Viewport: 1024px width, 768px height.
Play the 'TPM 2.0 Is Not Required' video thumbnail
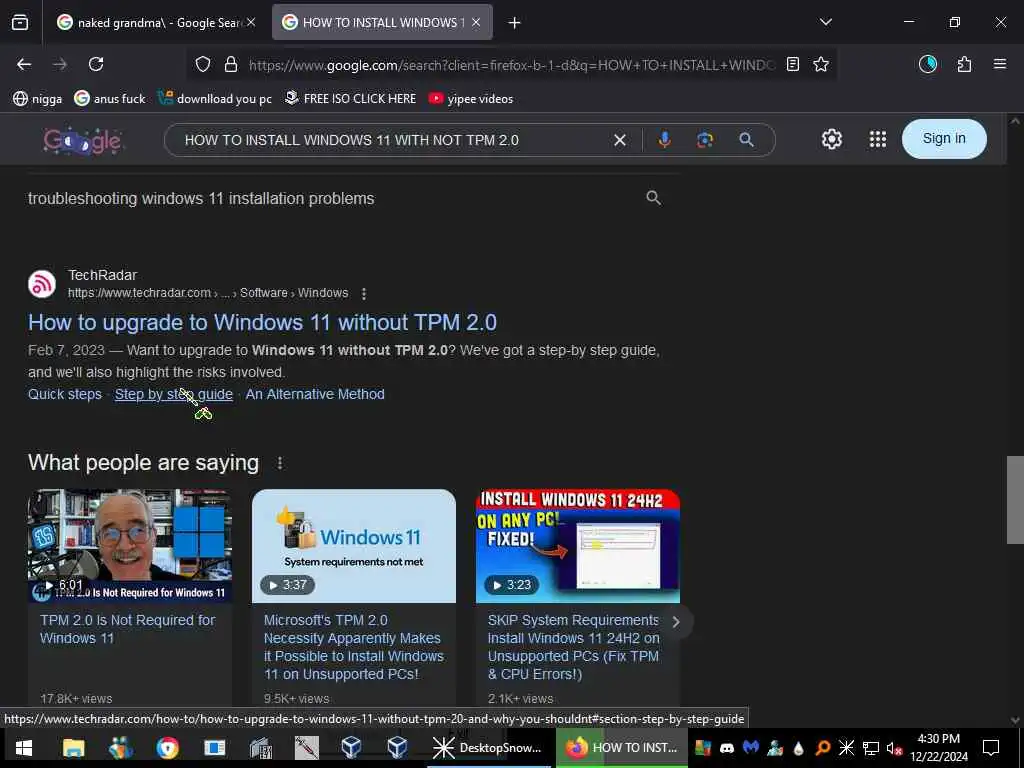(x=130, y=545)
